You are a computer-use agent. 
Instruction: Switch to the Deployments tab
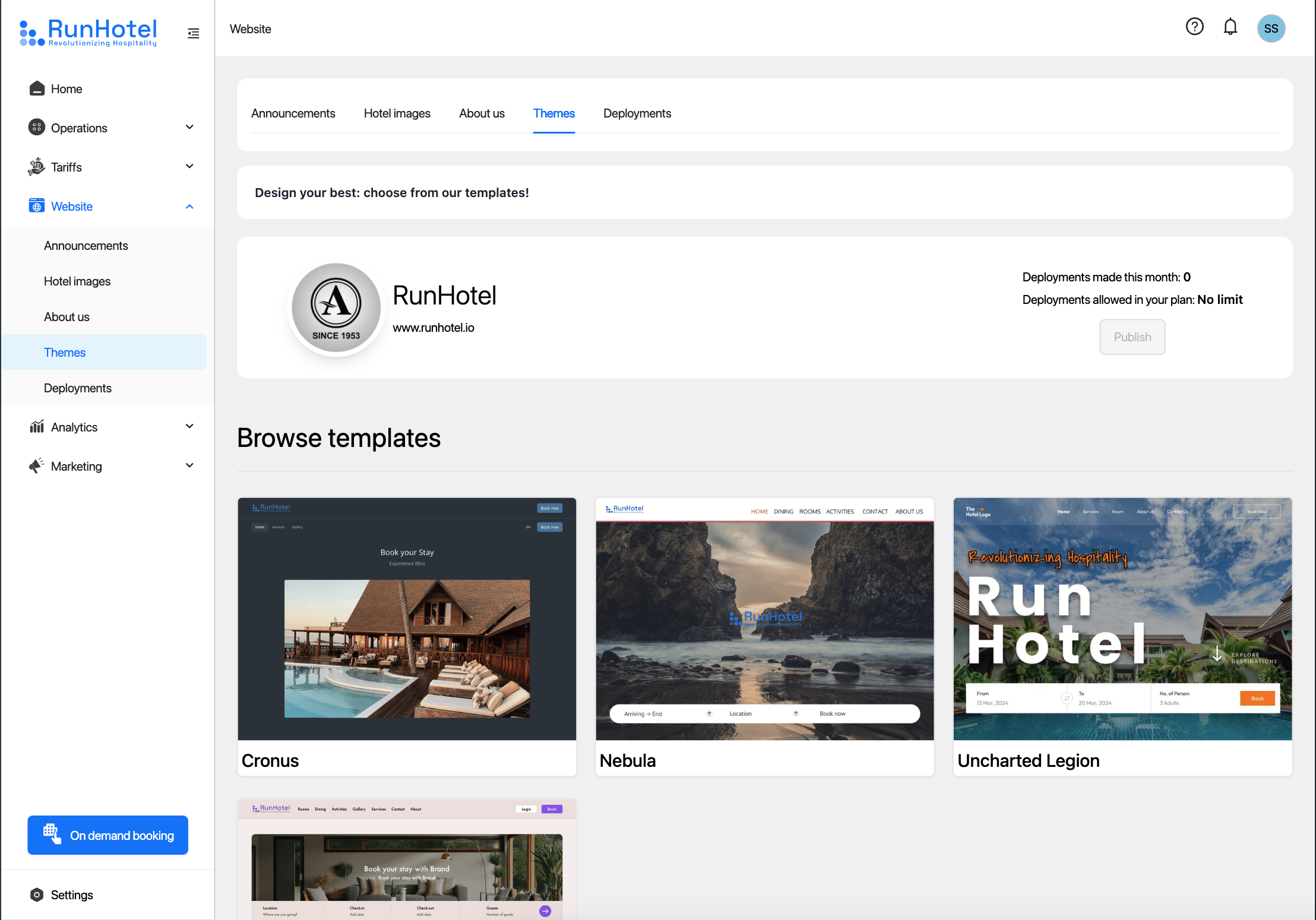pos(637,113)
